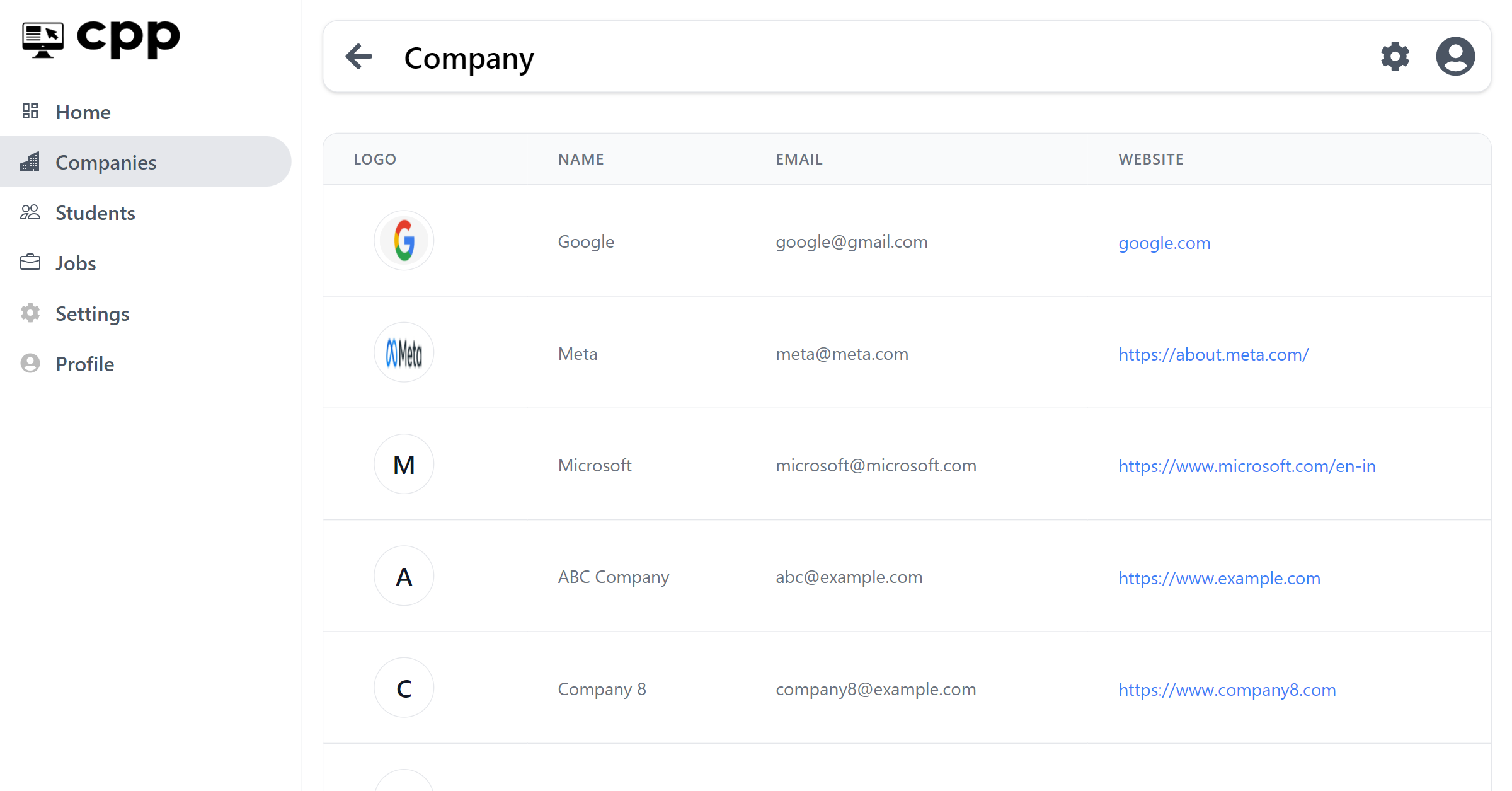Click the abc@example.com email cell
1512x791 pixels.
pyautogui.click(x=849, y=577)
